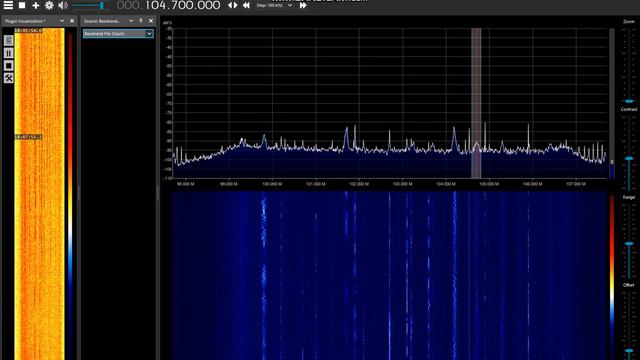Open visualization tools with the wrench icon

coord(9,78)
